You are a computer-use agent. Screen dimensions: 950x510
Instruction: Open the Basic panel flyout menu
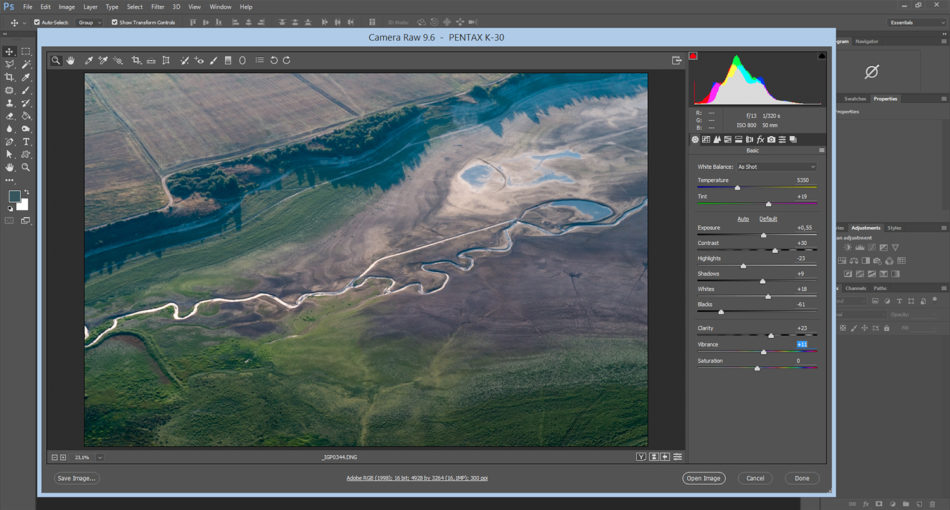click(822, 150)
